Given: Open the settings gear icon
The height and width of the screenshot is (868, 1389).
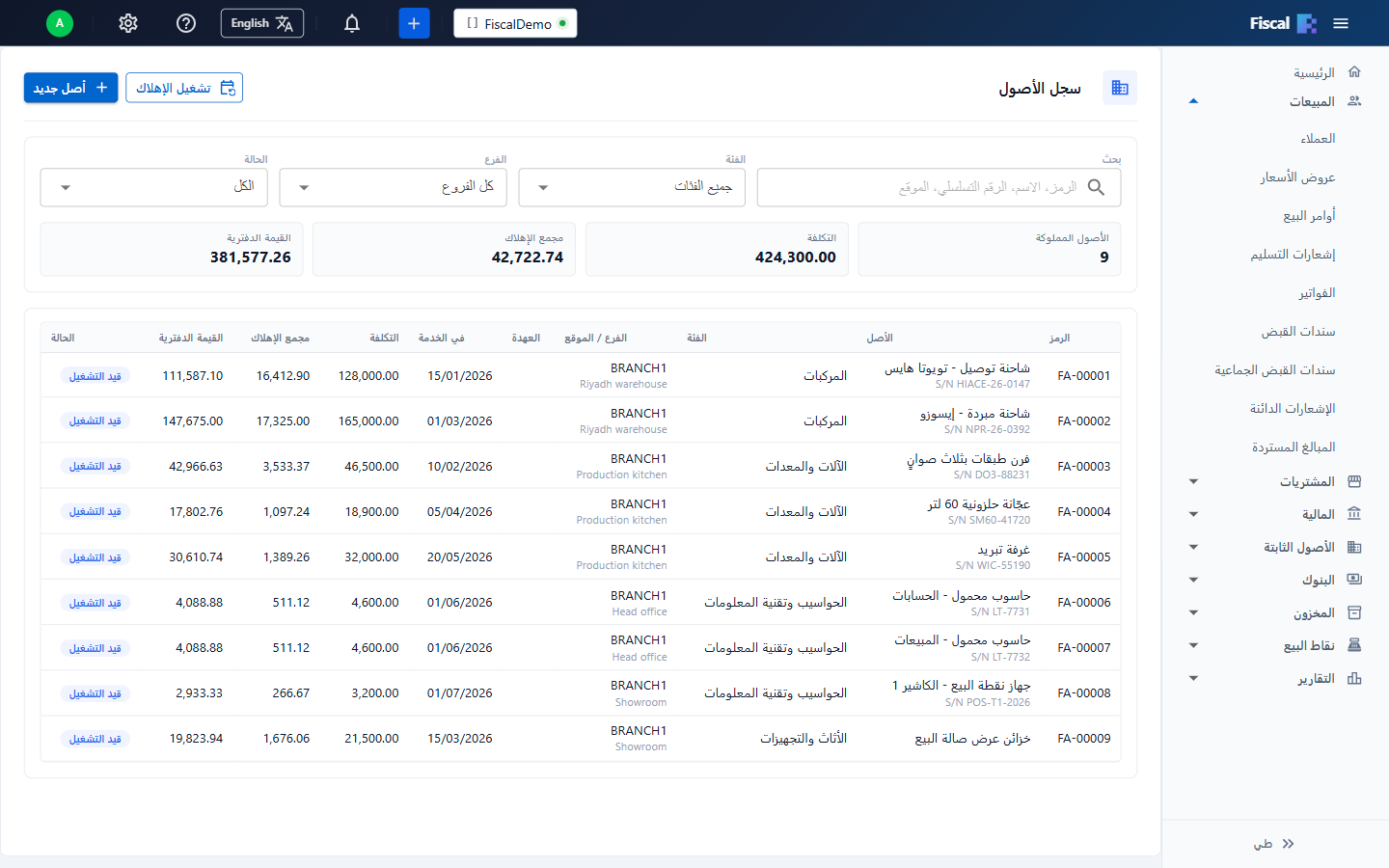Looking at the screenshot, I should point(128,23).
